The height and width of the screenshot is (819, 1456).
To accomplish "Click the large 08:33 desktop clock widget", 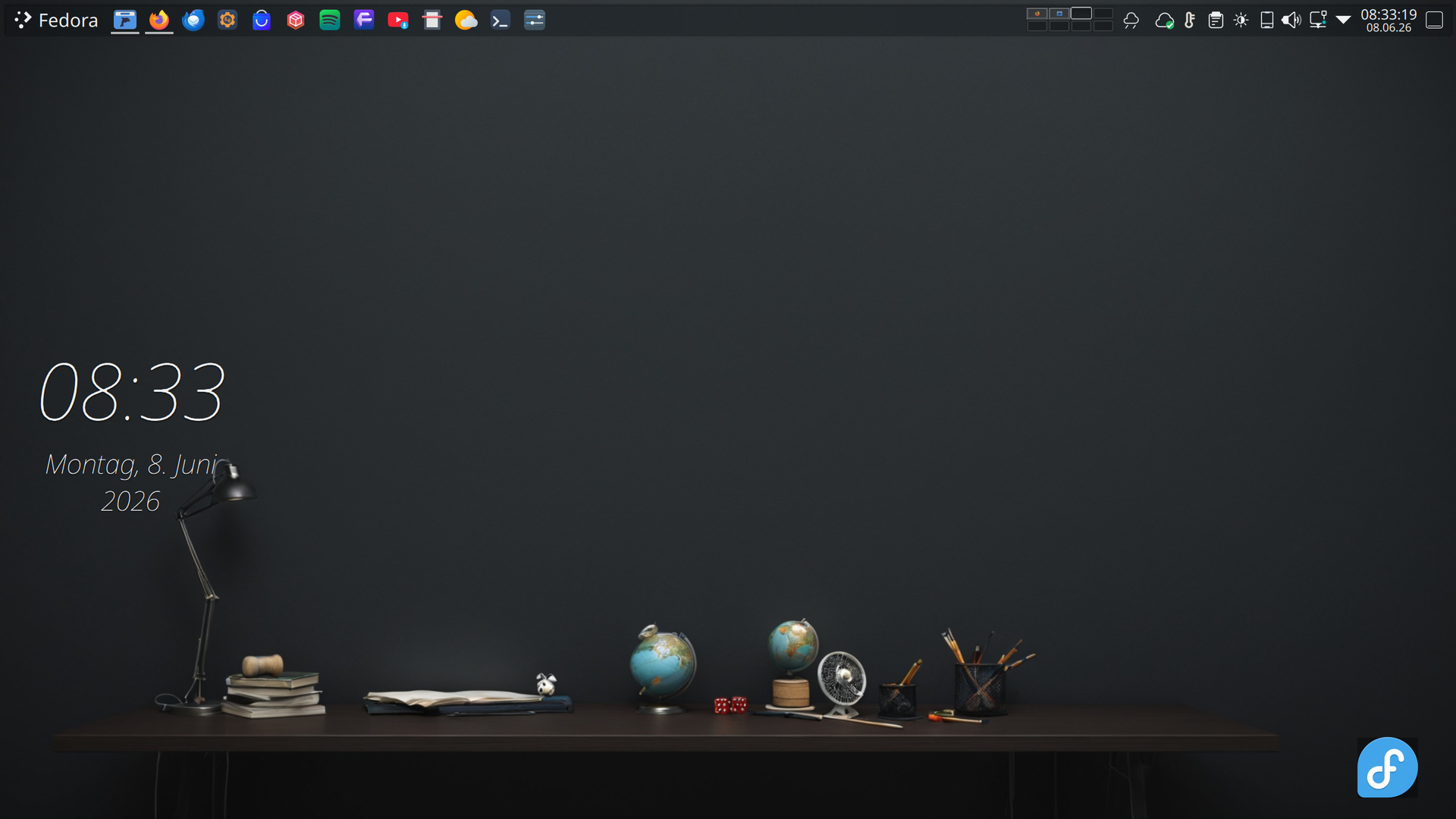I will [133, 392].
